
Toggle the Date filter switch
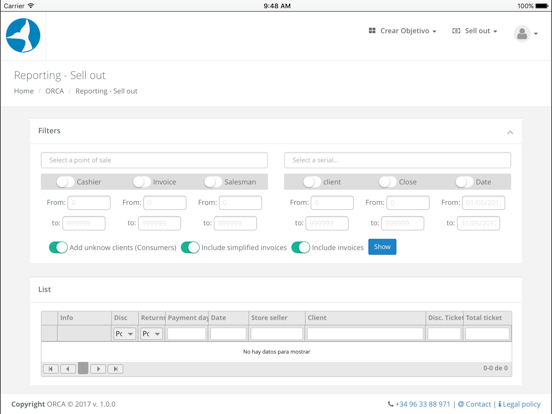(464, 182)
